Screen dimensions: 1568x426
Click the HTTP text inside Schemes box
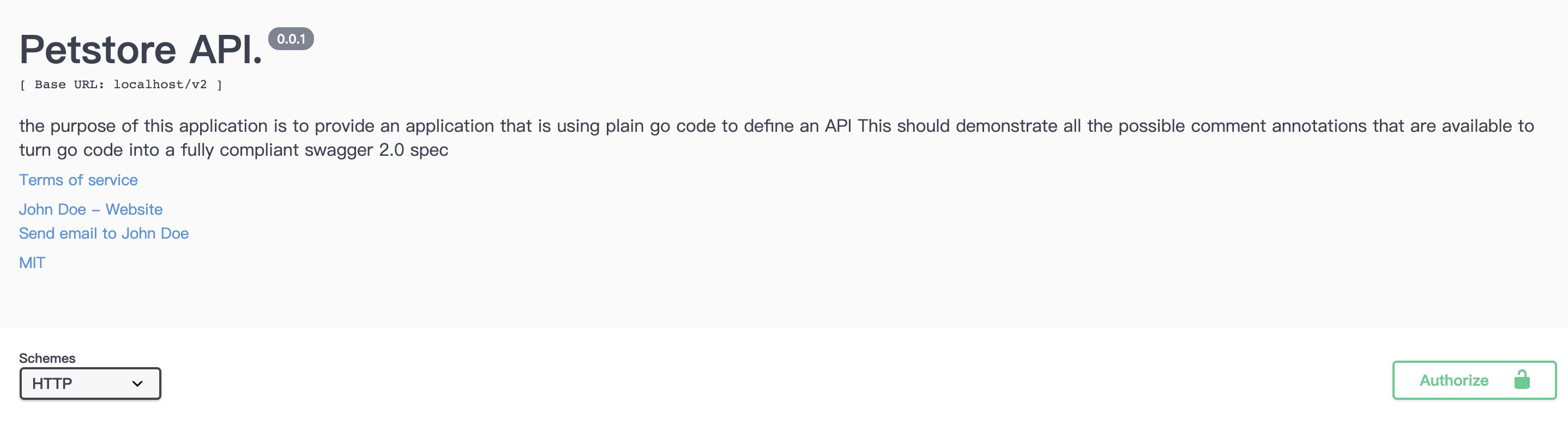(52, 384)
